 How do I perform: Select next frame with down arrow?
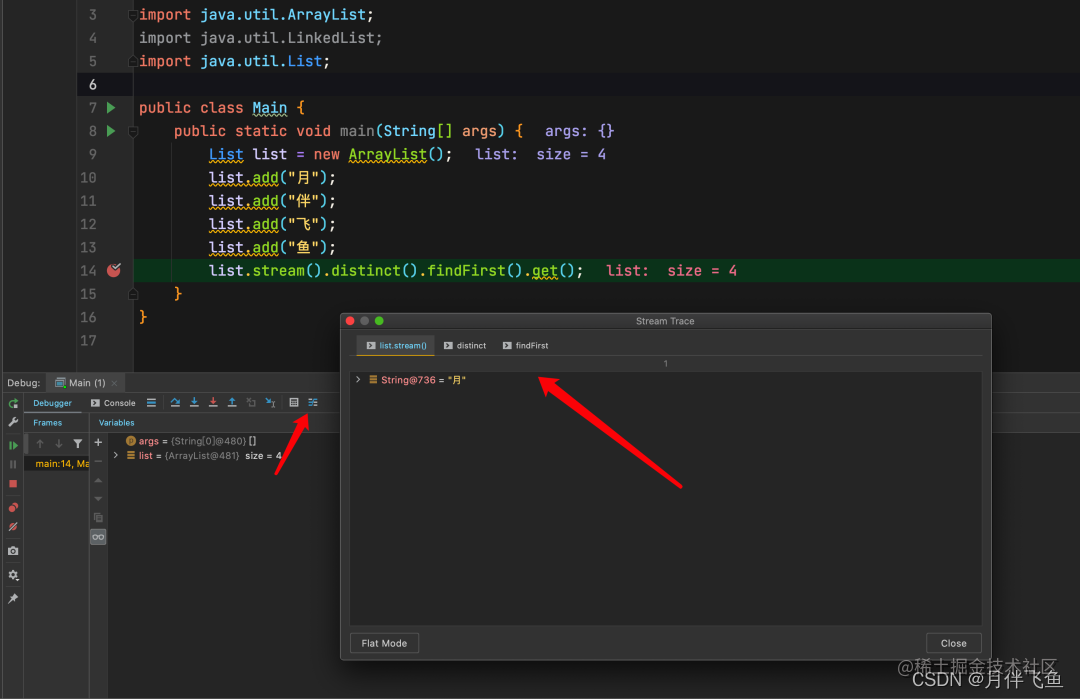59,444
